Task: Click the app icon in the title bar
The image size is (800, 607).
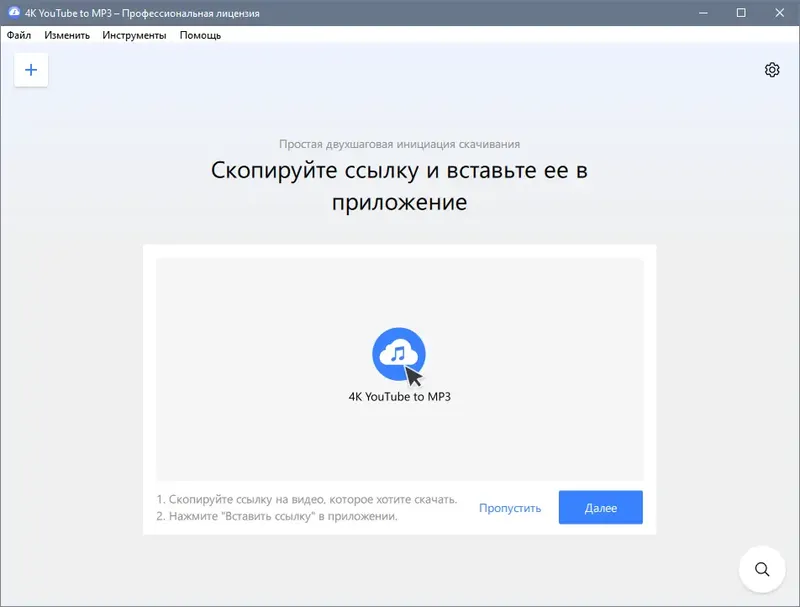Action: [13, 13]
